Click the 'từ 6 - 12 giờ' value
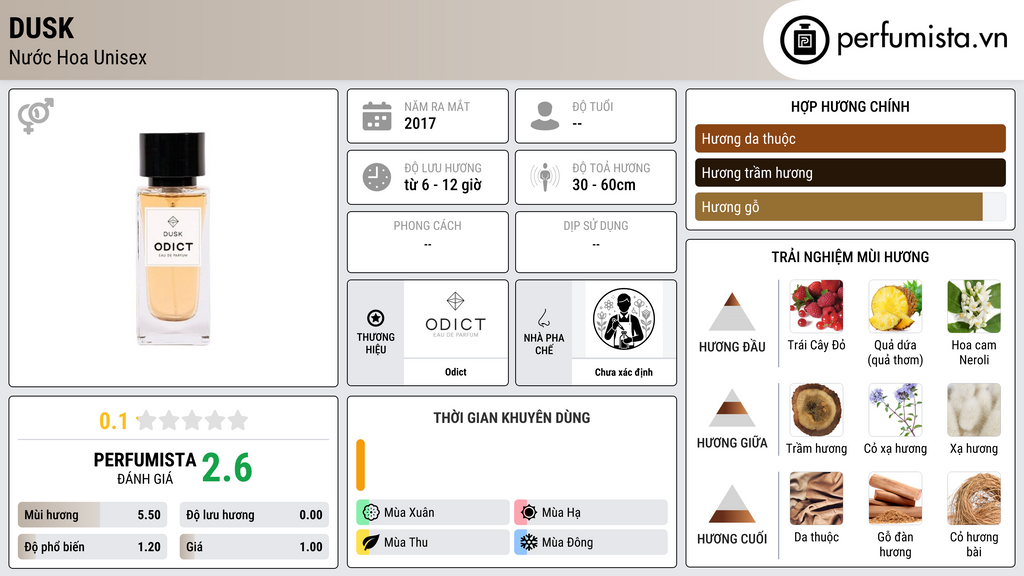 tap(443, 185)
